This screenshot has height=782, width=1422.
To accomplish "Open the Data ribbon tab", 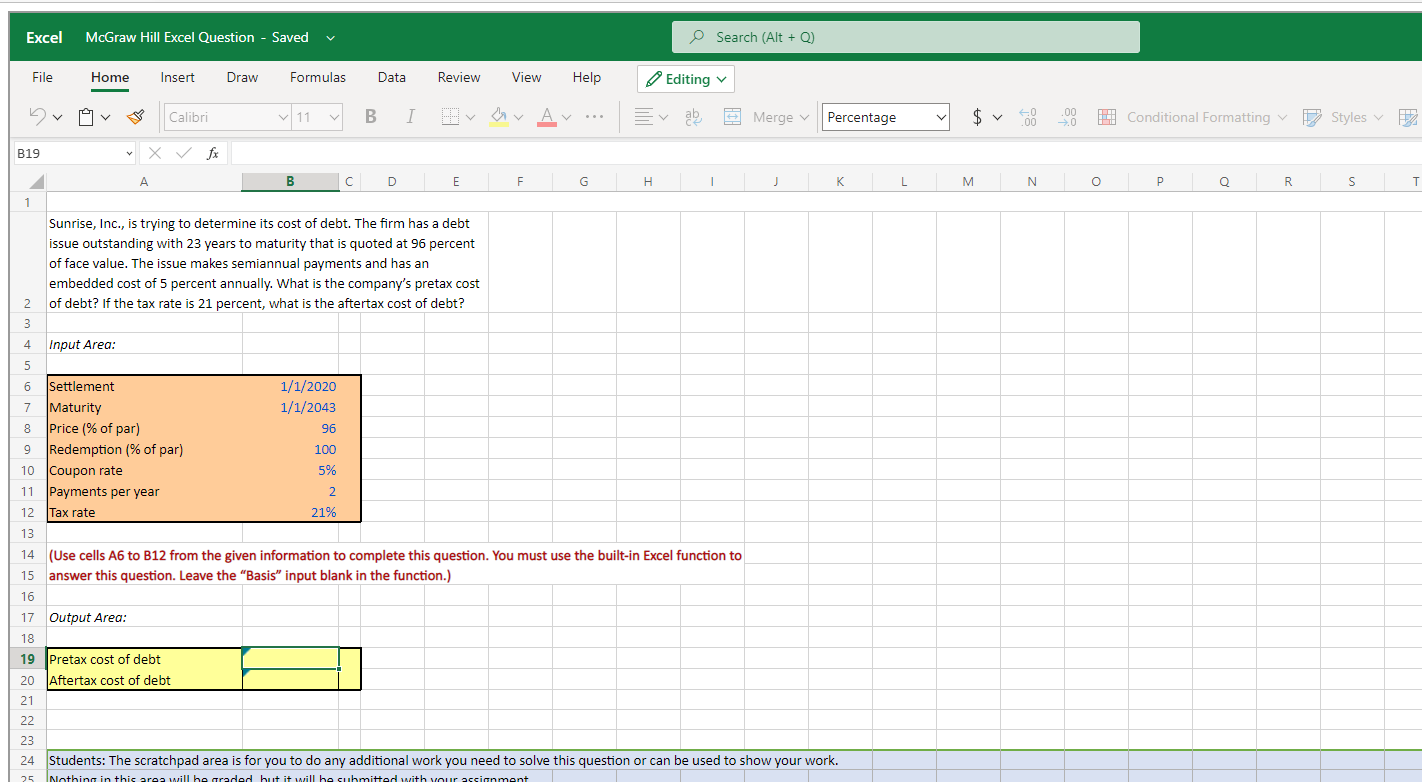I will pos(391,77).
